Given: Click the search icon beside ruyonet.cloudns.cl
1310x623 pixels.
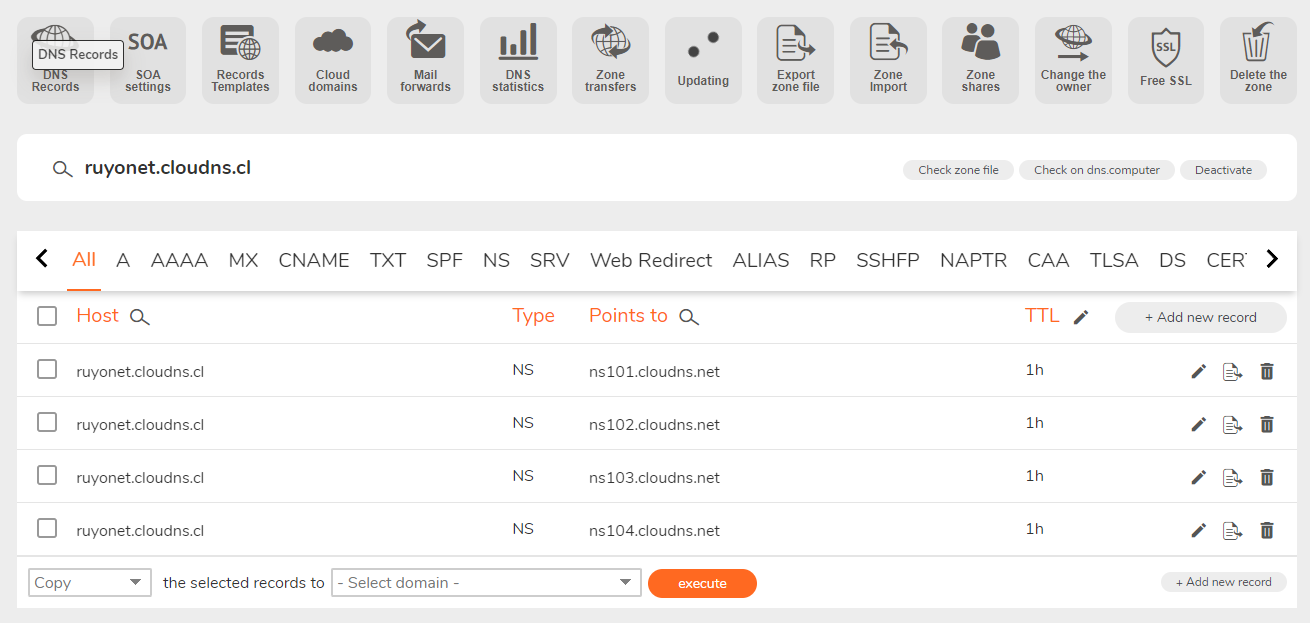Looking at the screenshot, I should [62, 169].
